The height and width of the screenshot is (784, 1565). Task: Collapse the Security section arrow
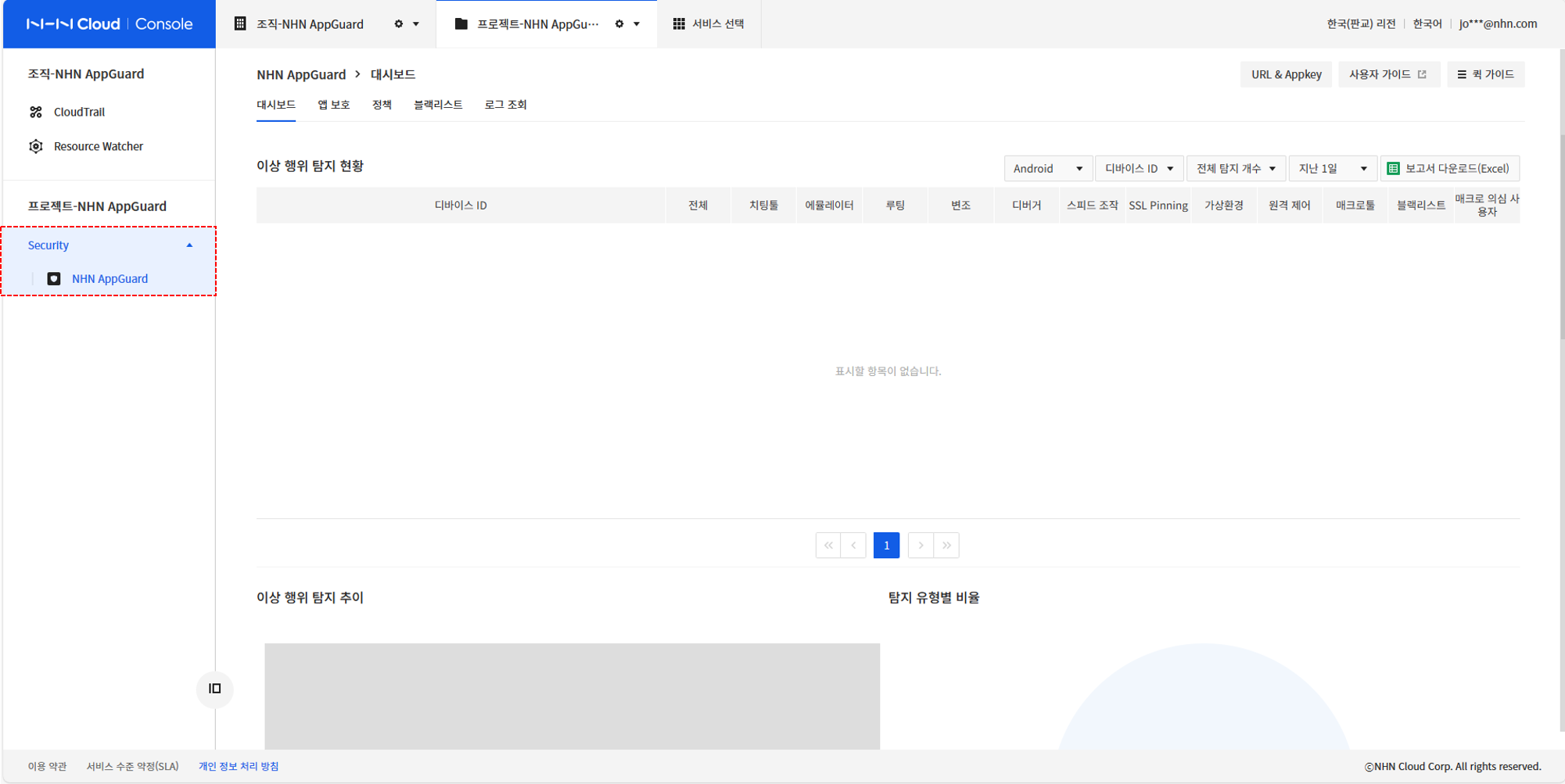[x=189, y=245]
